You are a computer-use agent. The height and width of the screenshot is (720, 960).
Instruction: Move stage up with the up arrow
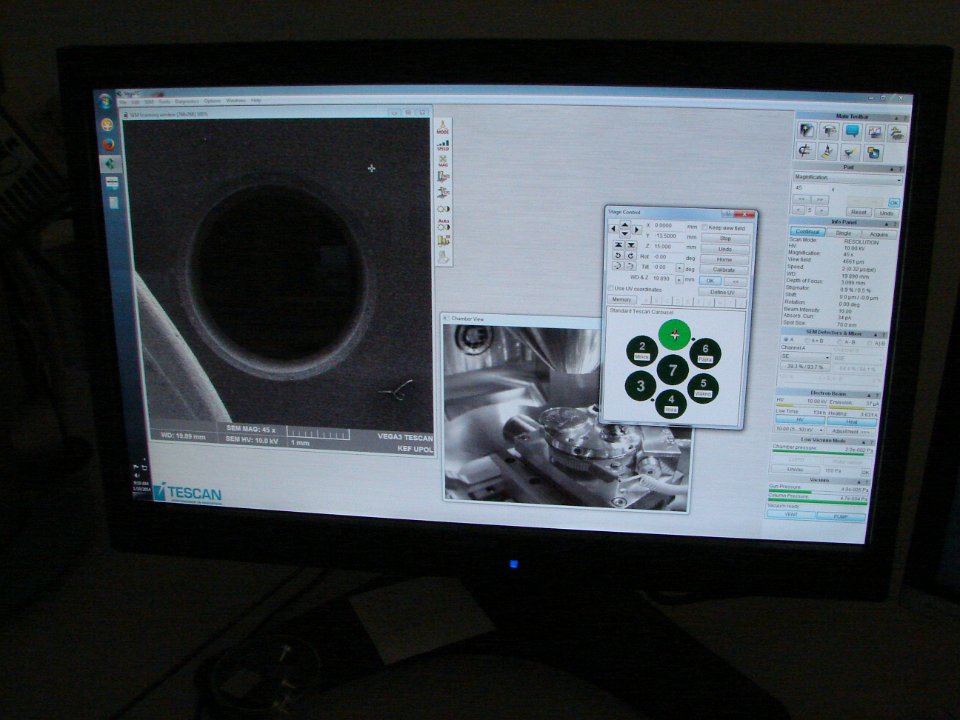pos(625,225)
